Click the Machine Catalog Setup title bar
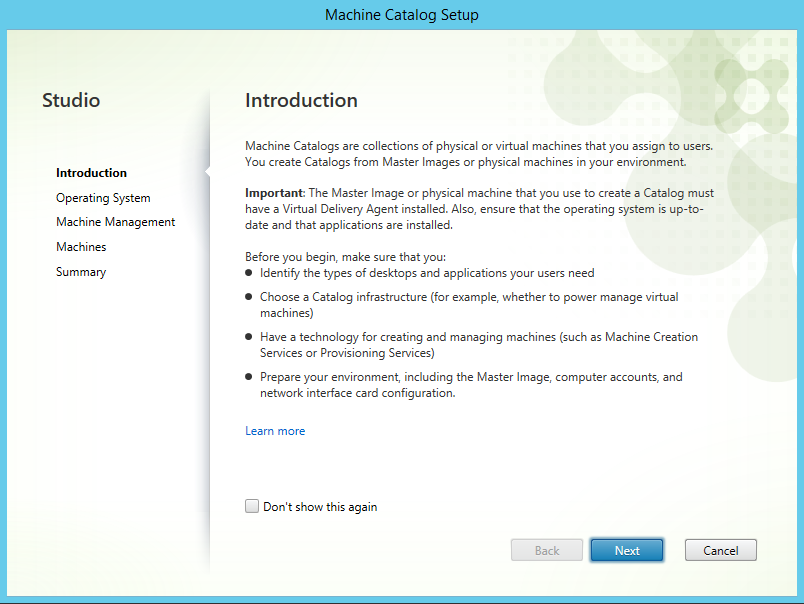804x604 pixels. [402, 15]
